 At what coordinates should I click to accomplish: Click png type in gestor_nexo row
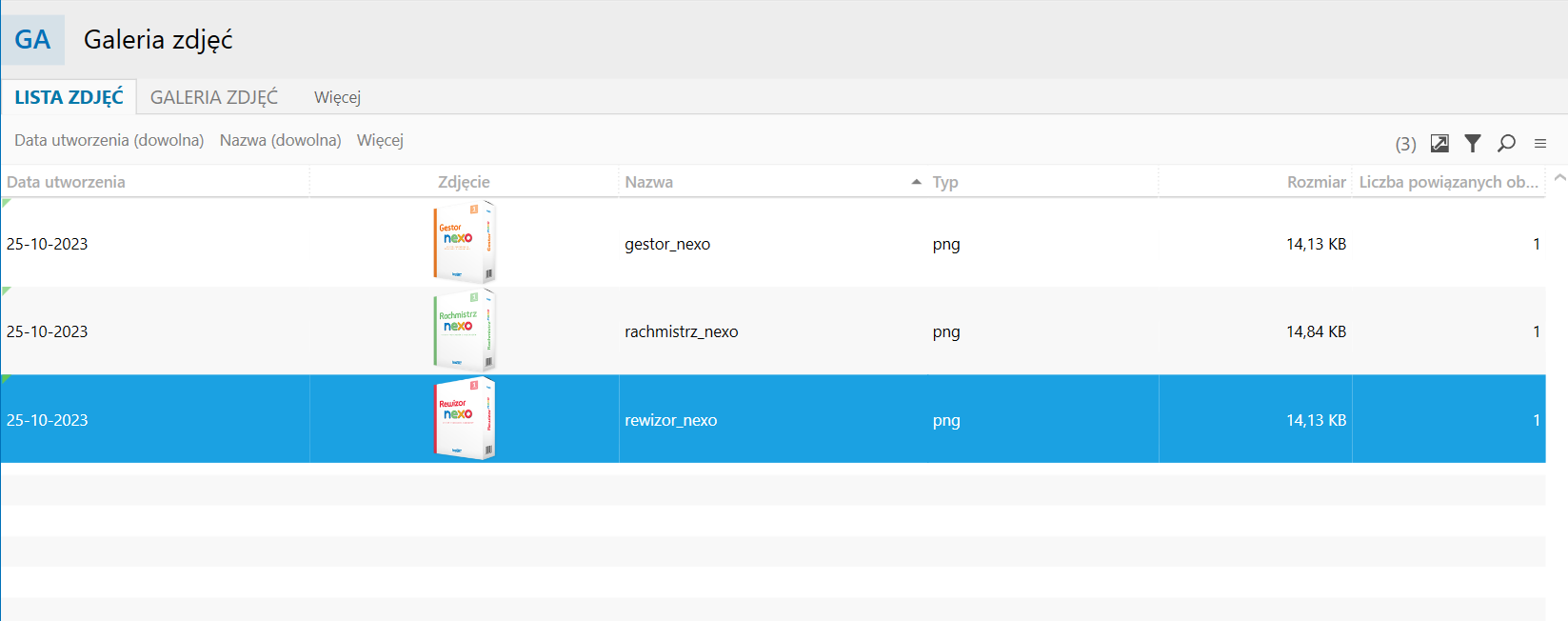tap(946, 245)
